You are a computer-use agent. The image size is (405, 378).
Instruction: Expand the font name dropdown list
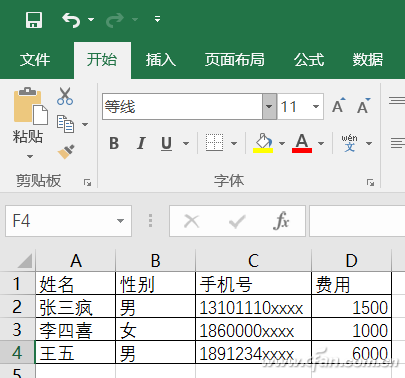[x=269, y=107]
